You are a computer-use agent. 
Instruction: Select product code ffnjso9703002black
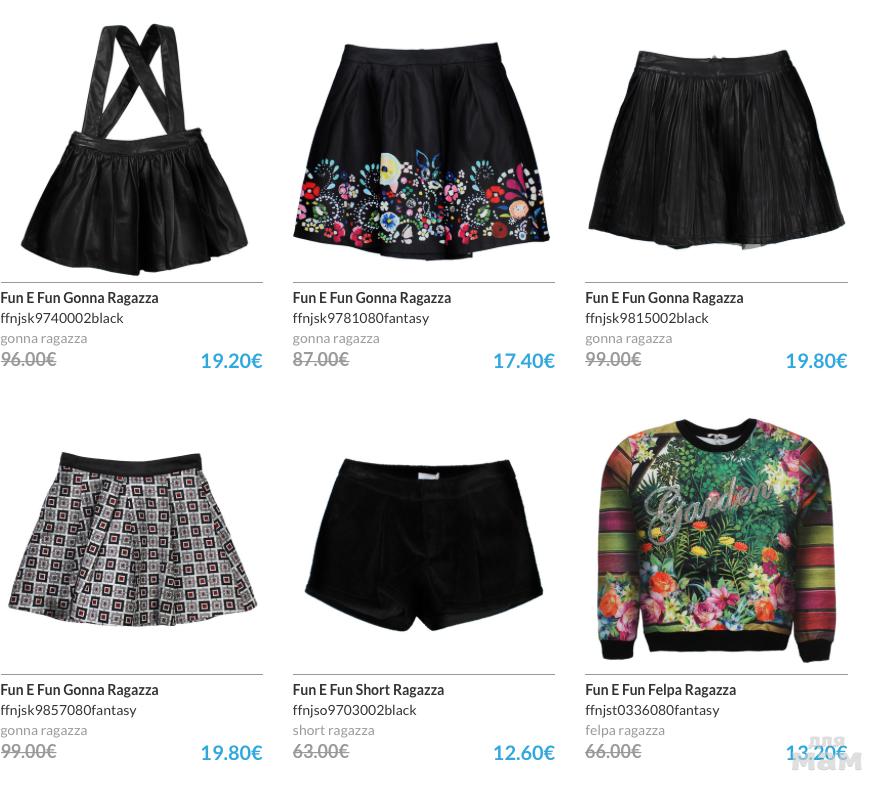(x=354, y=710)
